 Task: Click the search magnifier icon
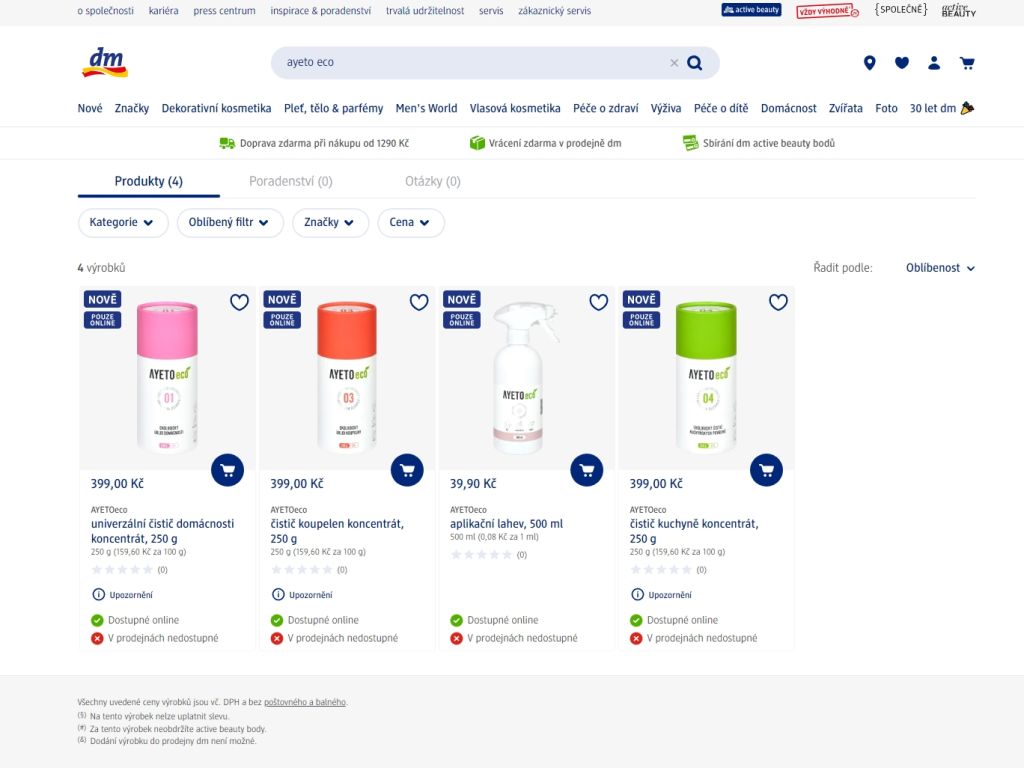tap(695, 63)
